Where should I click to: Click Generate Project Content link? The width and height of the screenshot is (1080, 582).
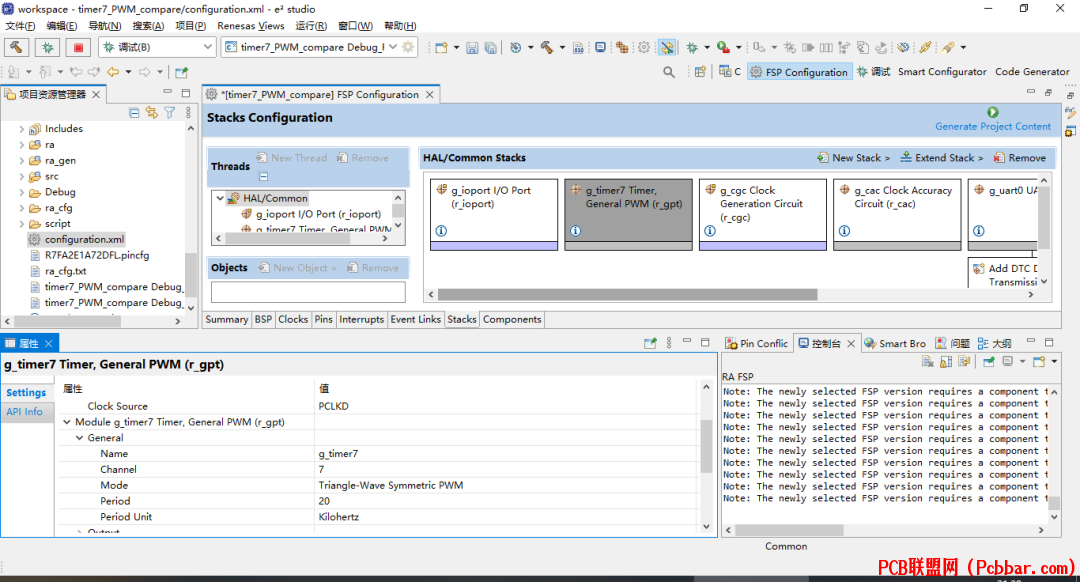click(x=993, y=127)
